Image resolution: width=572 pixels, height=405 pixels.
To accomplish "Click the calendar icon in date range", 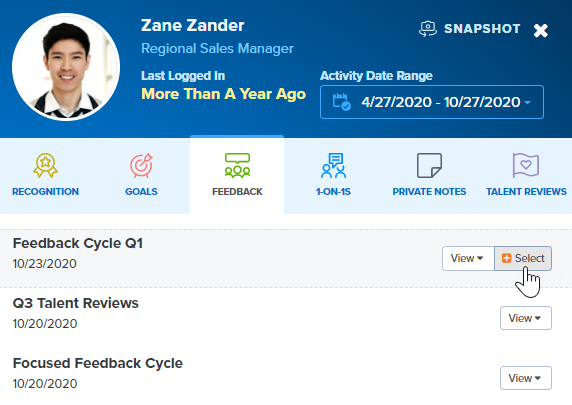I will (x=342, y=102).
